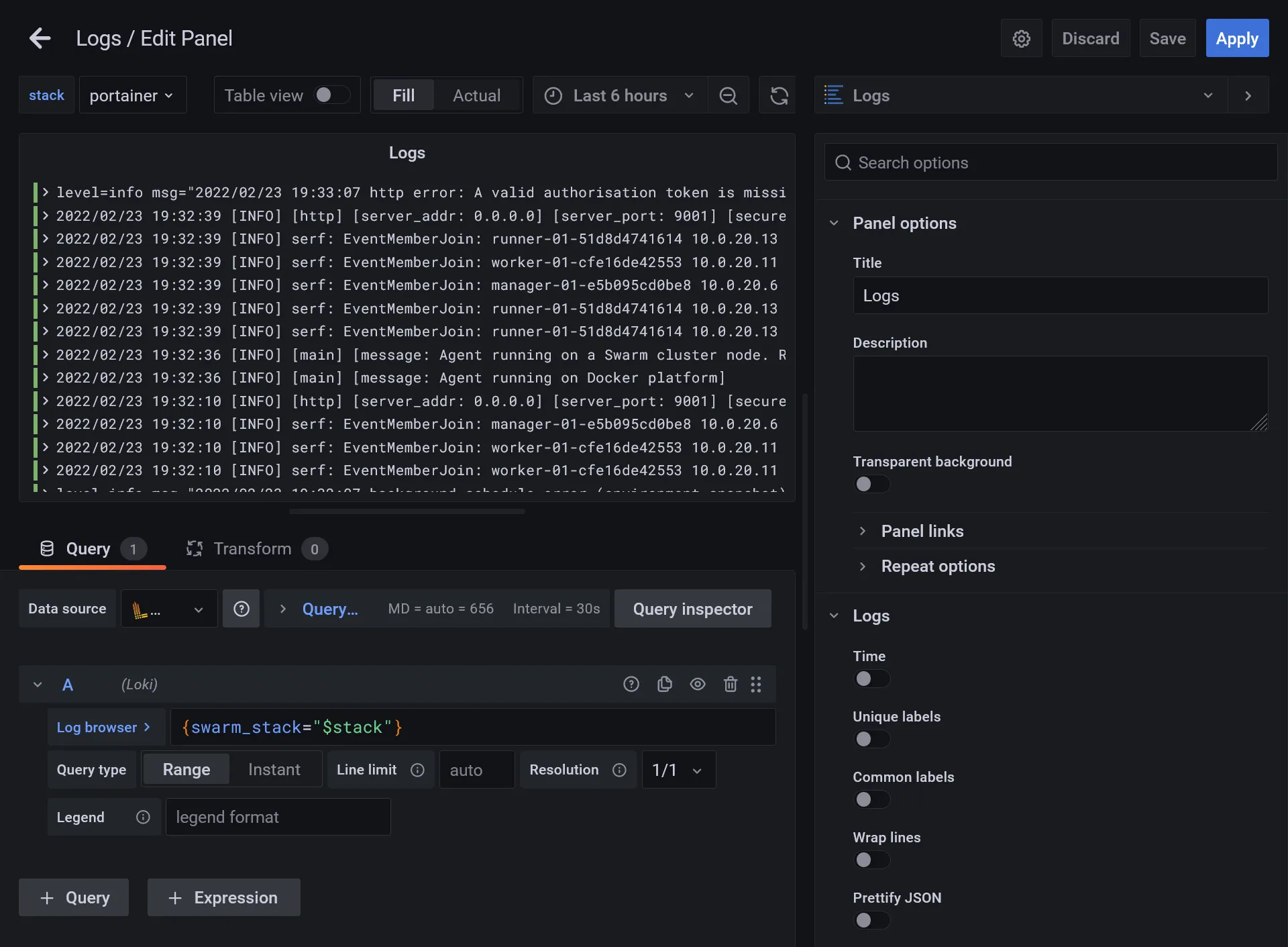Click inside the swarm_stack query expression field
This screenshot has height=947, width=1288.
coord(470,727)
